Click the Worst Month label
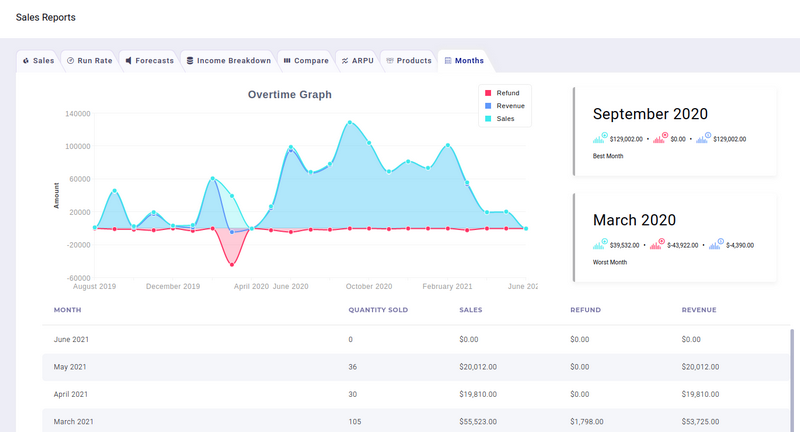 click(610, 262)
